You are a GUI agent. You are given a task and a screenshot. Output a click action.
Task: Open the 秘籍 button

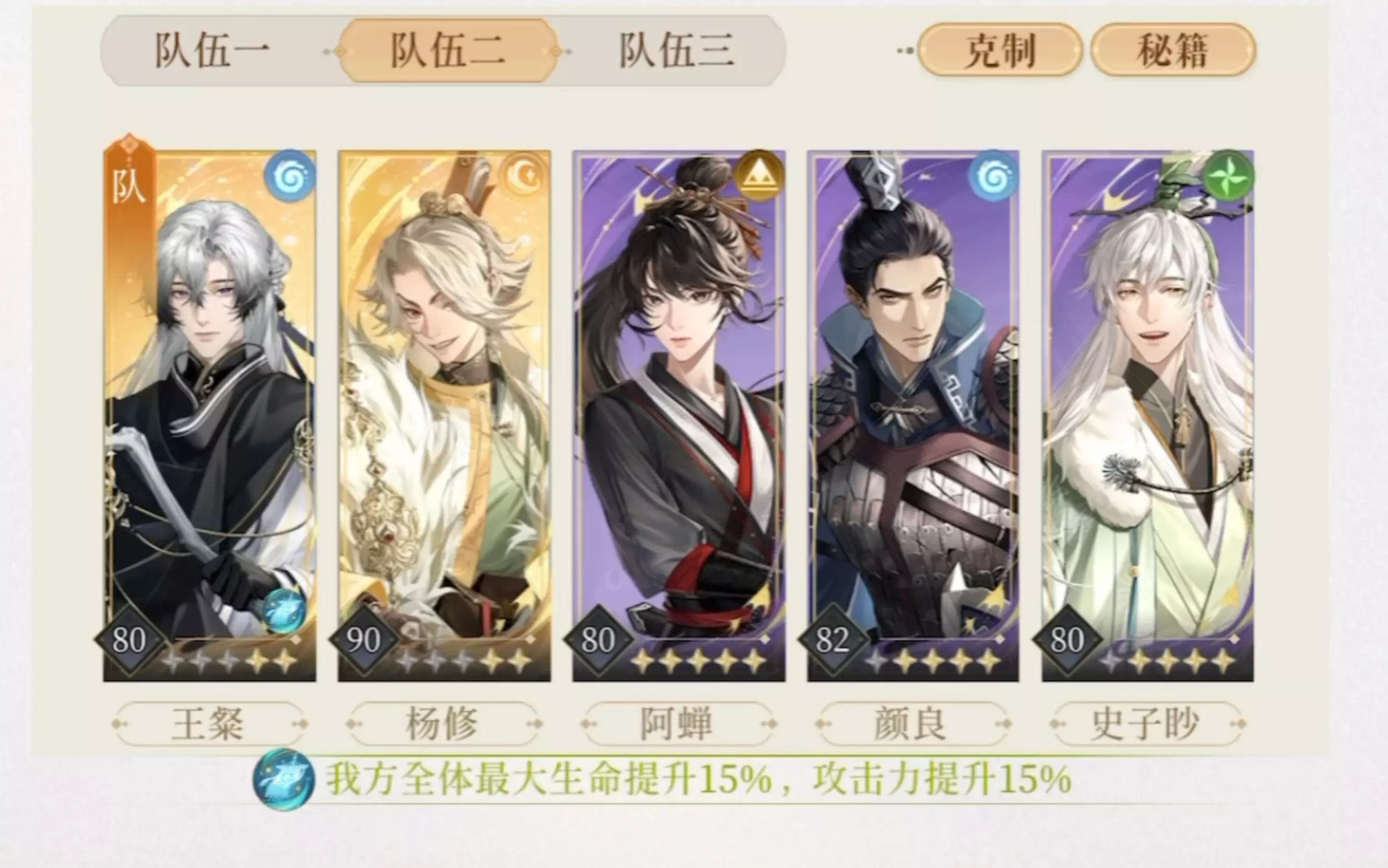tap(1173, 50)
